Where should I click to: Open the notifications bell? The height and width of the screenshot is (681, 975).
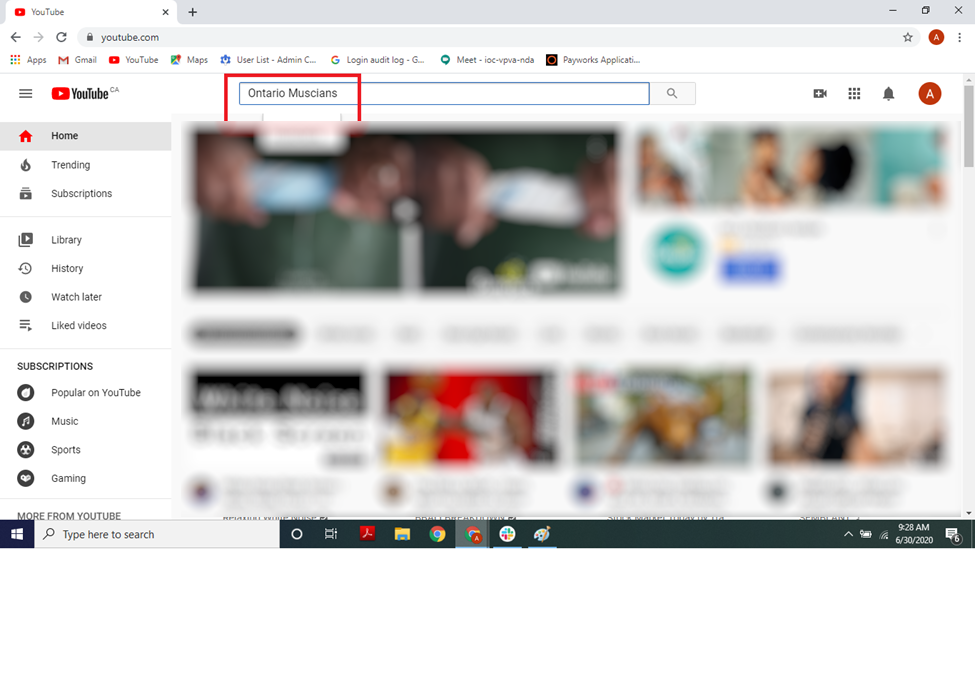coord(889,94)
